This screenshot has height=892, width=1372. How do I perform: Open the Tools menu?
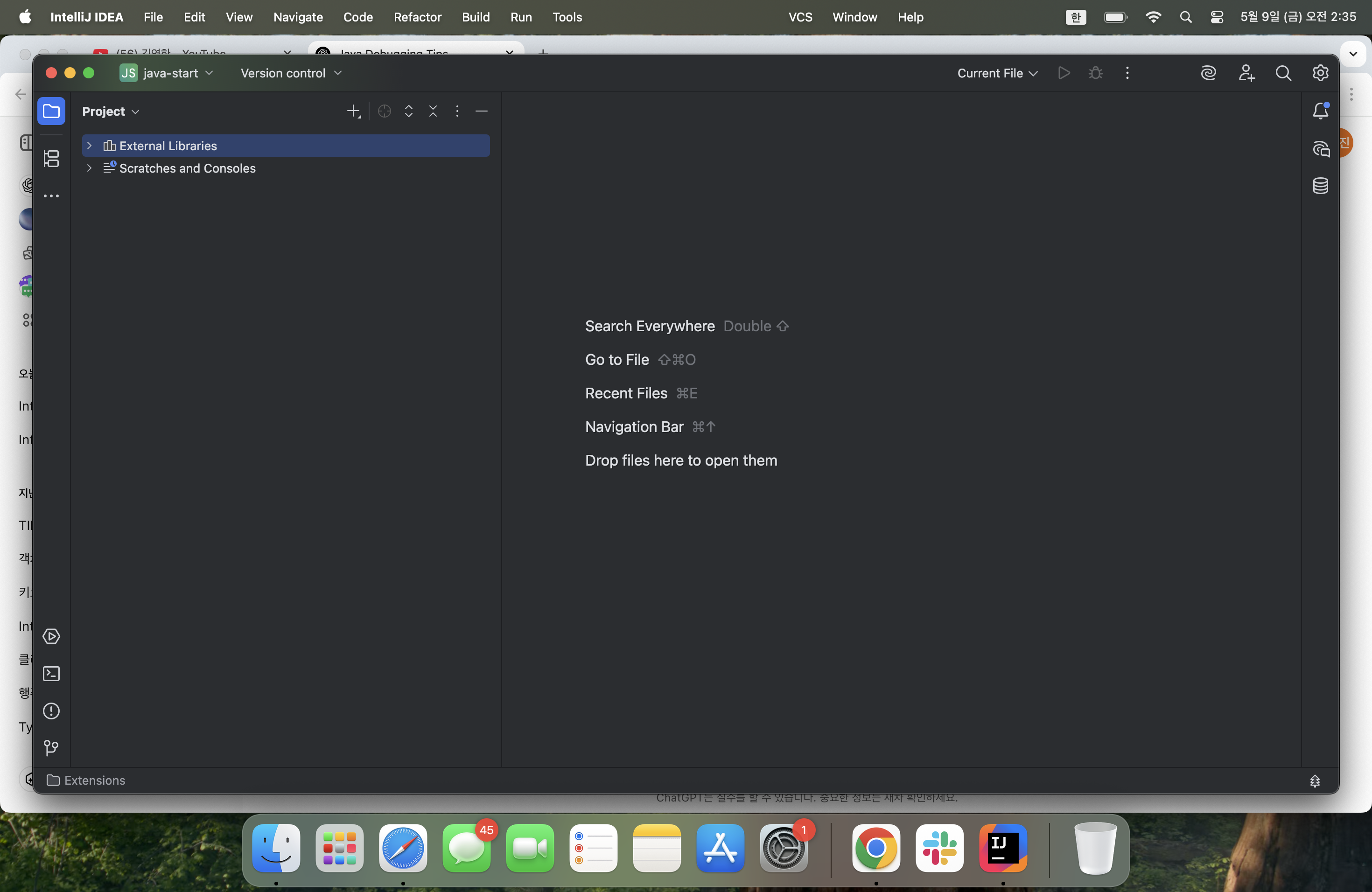[x=567, y=17]
